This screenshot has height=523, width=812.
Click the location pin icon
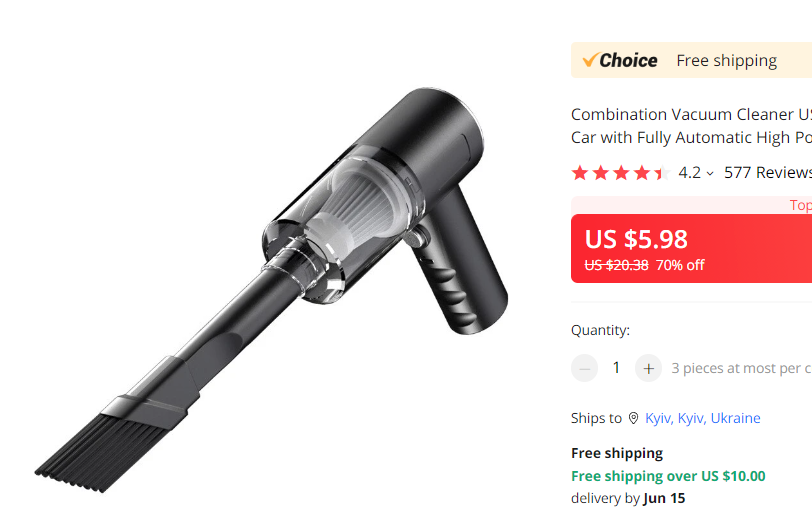coord(633,418)
